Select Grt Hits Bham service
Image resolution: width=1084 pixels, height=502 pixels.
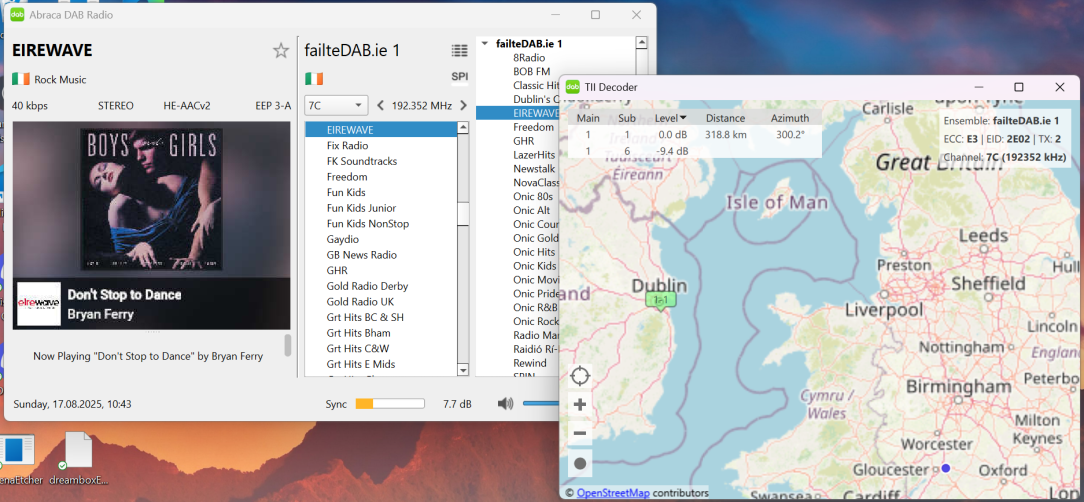[381, 333]
